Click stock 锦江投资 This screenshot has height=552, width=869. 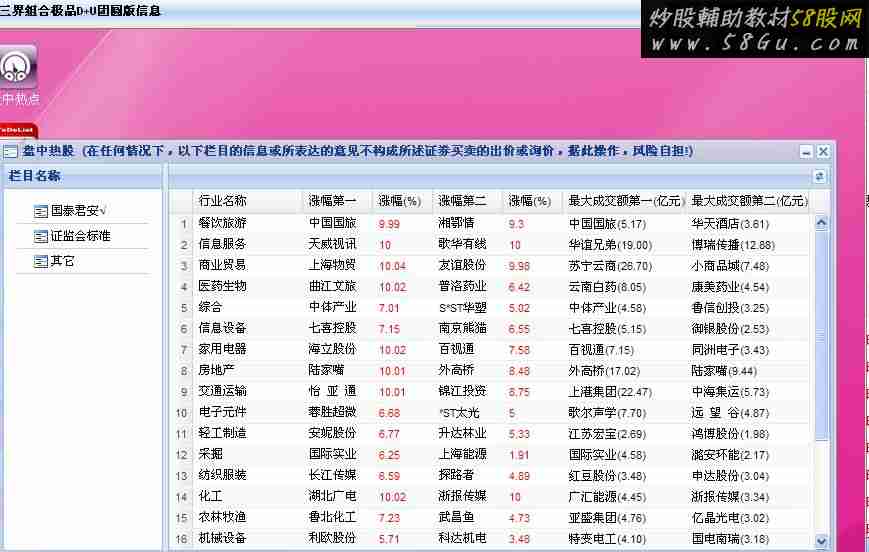pos(462,391)
